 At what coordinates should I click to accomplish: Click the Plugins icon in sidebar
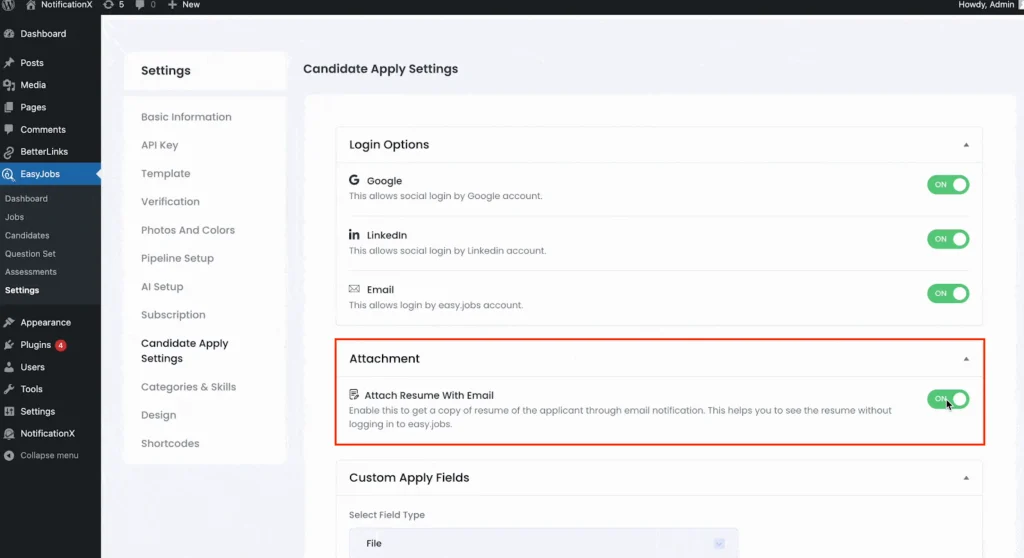(x=9, y=344)
